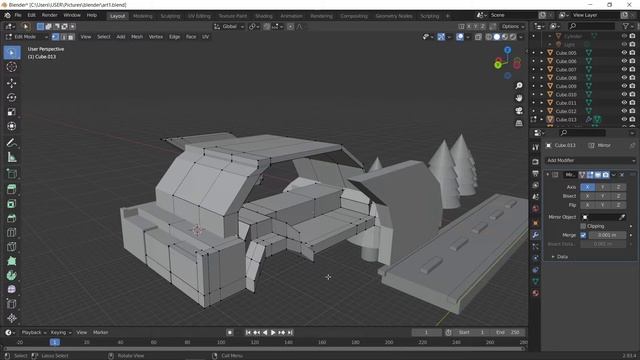Uncheck the Merge checkbox

tap(583, 235)
